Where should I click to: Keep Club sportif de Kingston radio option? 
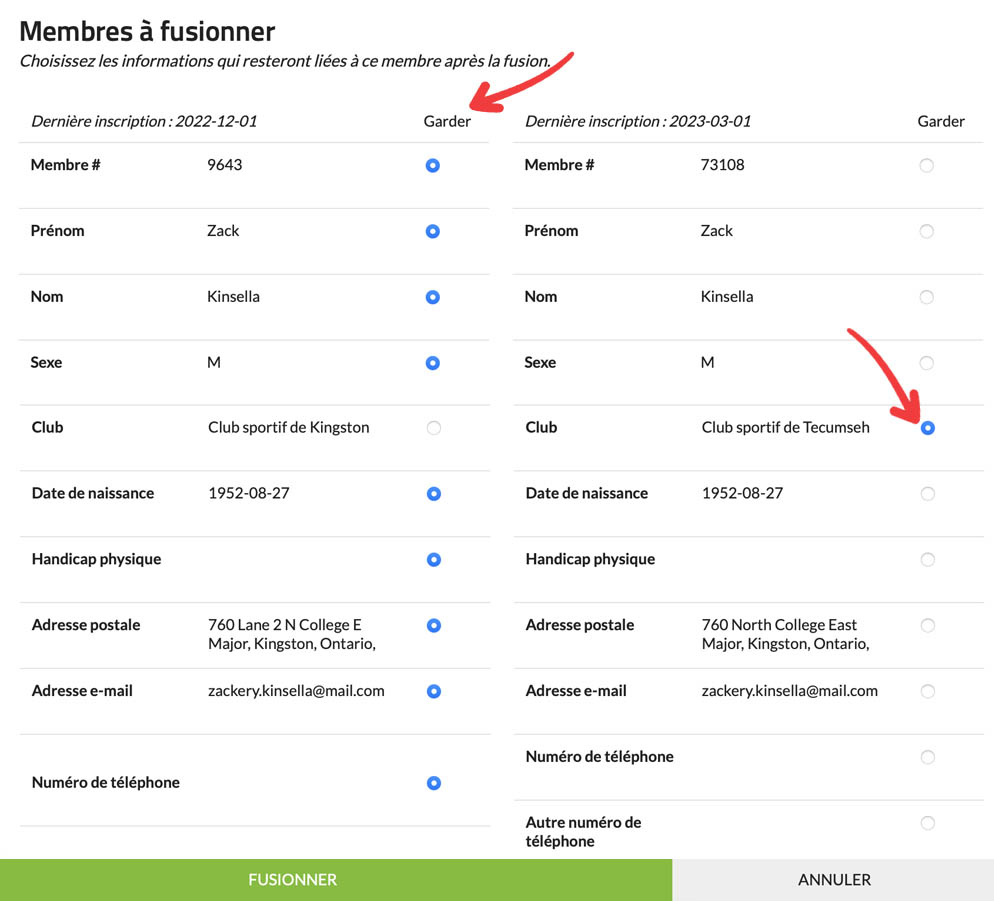pyautogui.click(x=433, y=428)
